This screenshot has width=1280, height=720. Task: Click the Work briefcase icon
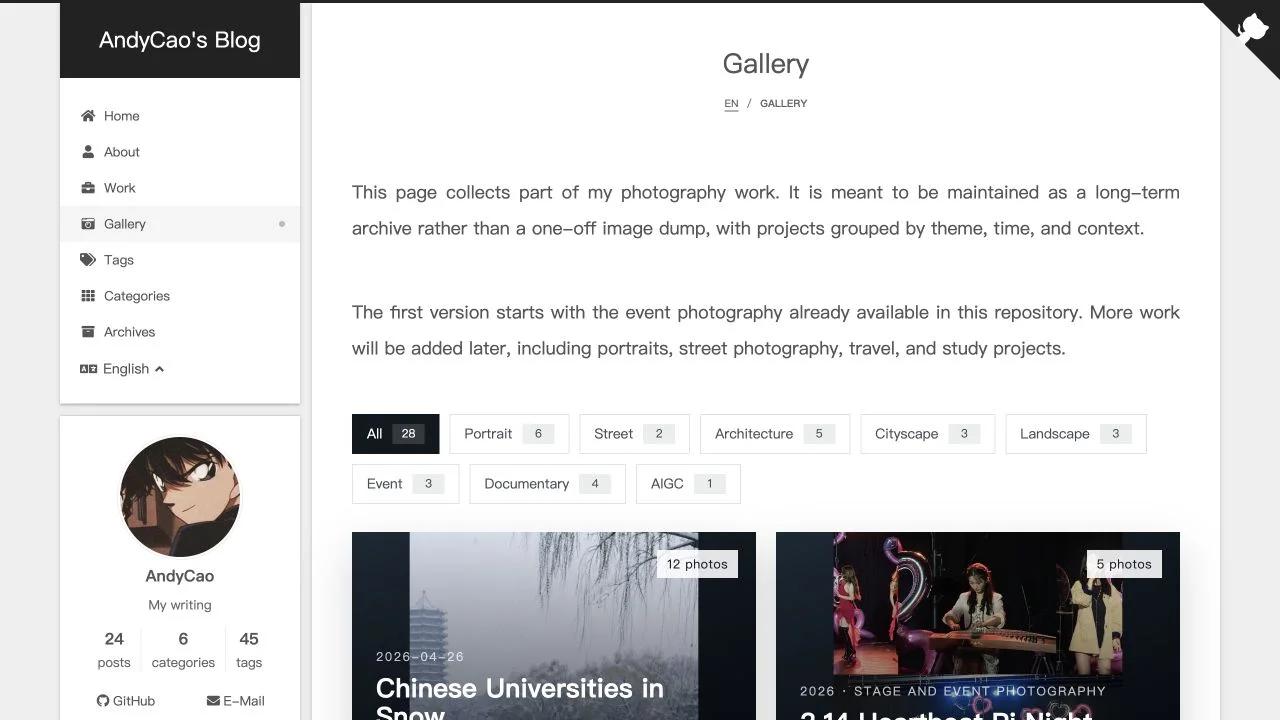88,188
